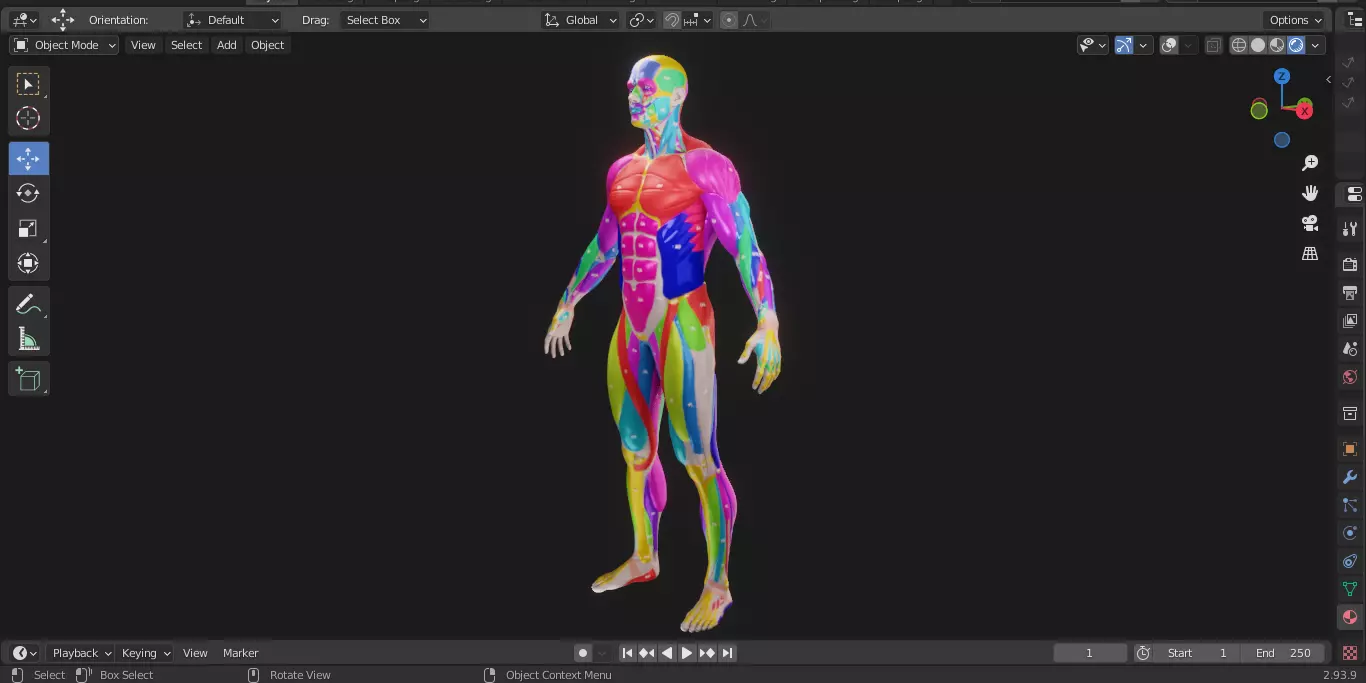
Task: Select the Select Box tool
Action: pyautogui.click(x=28, y=84)
